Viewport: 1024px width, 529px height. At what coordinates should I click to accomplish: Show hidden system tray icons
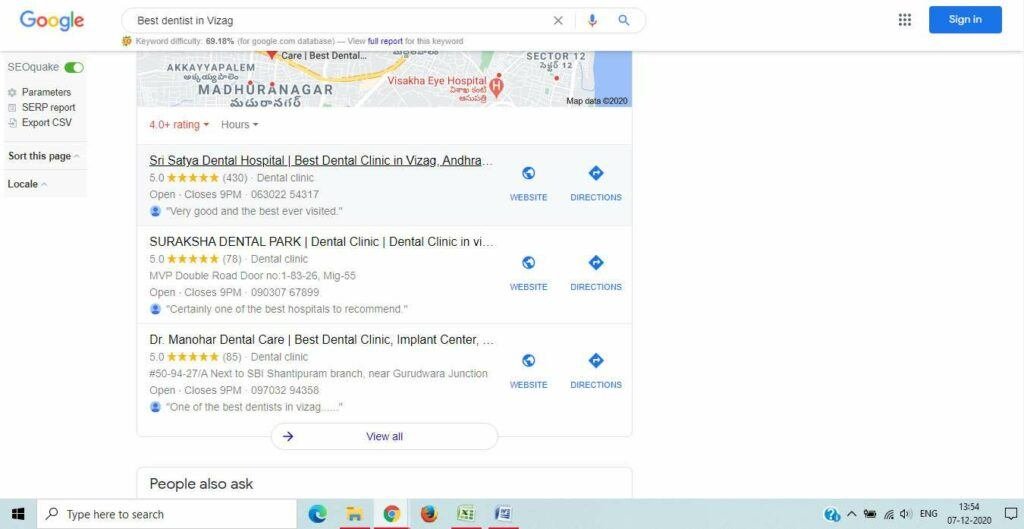click(852, 514)
